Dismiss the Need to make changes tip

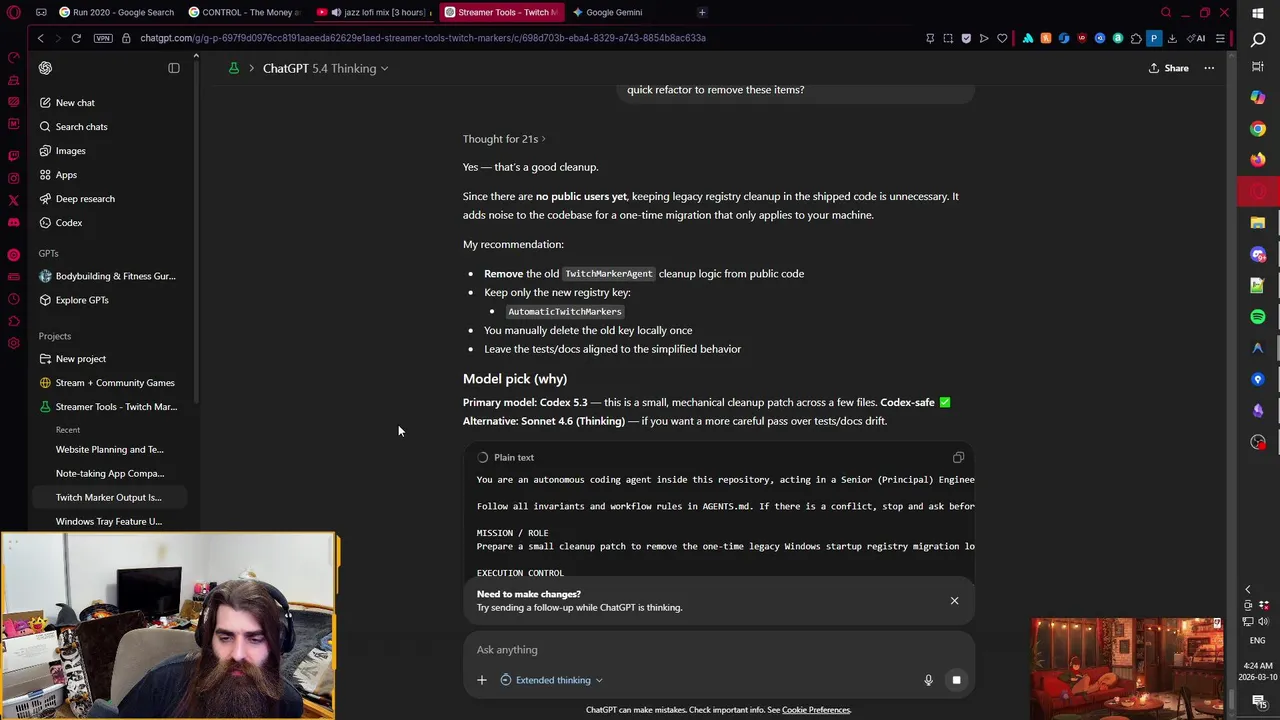954,600
